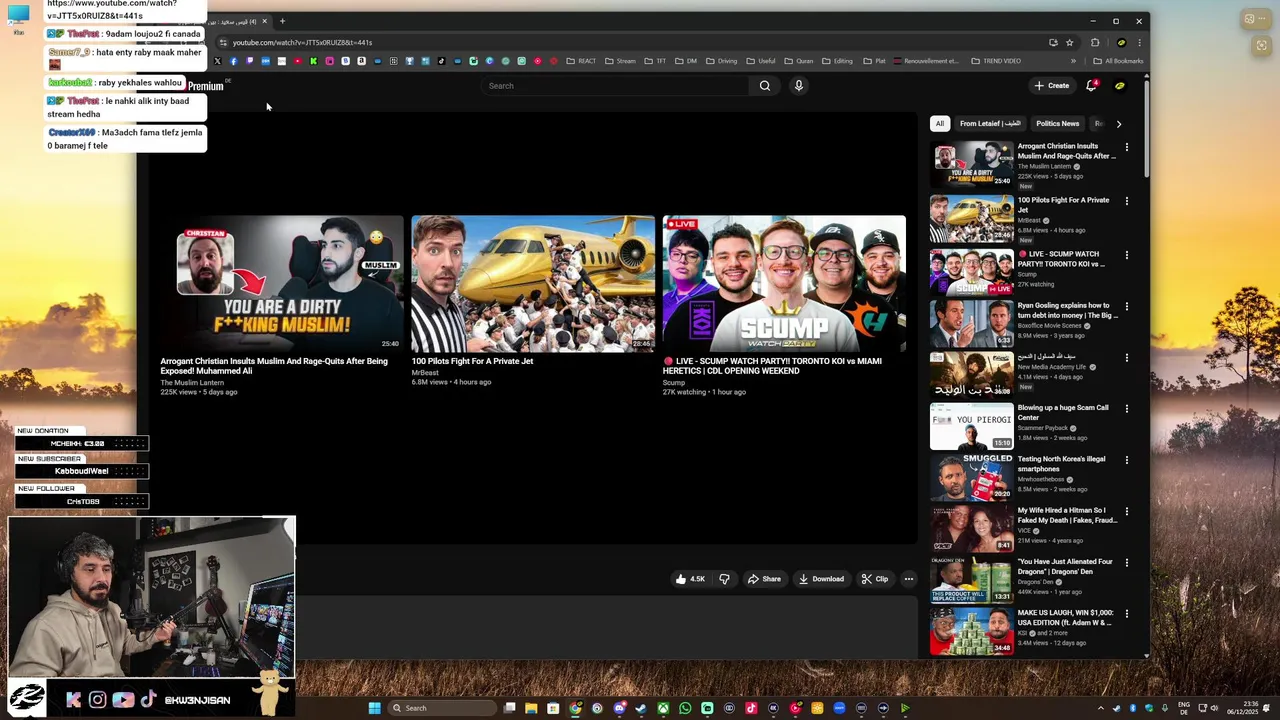Click the Facebook bookmark icon

[234, 61]
